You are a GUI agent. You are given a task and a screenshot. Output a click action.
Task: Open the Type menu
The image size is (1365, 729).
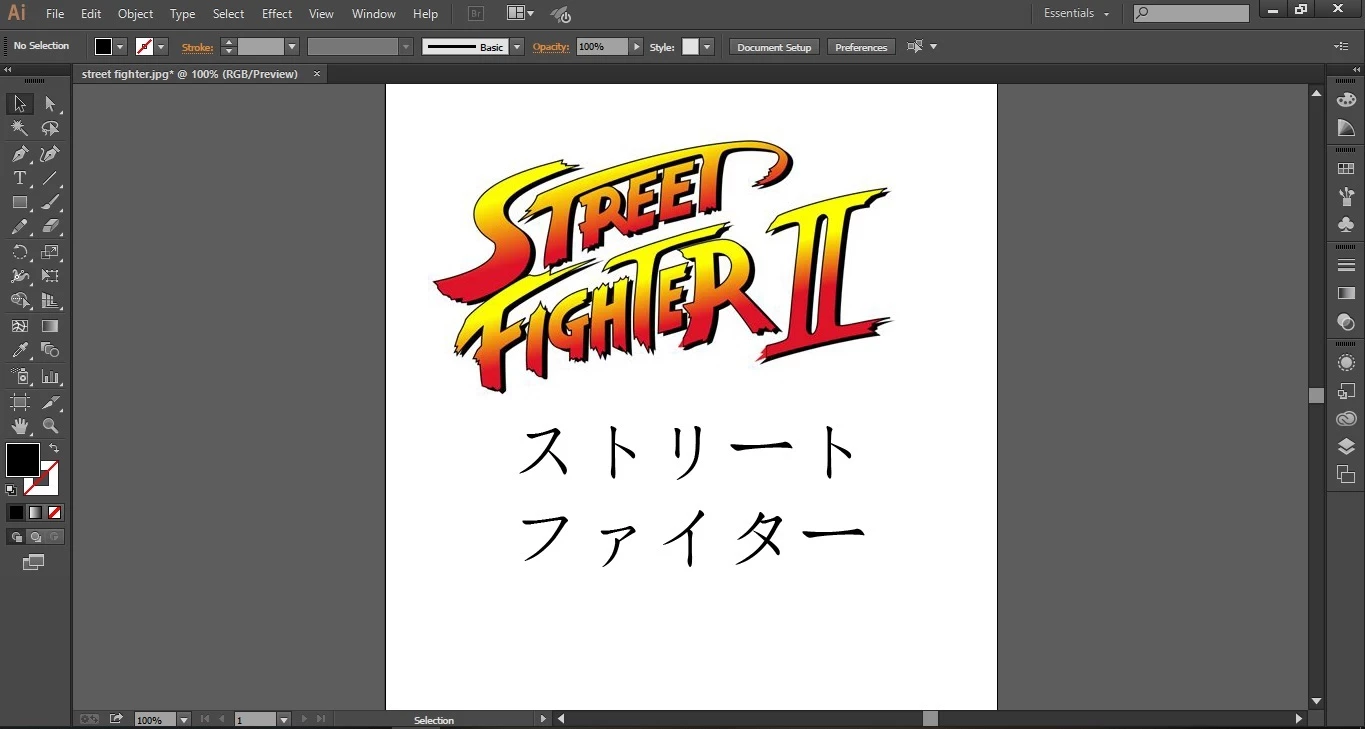183,14
